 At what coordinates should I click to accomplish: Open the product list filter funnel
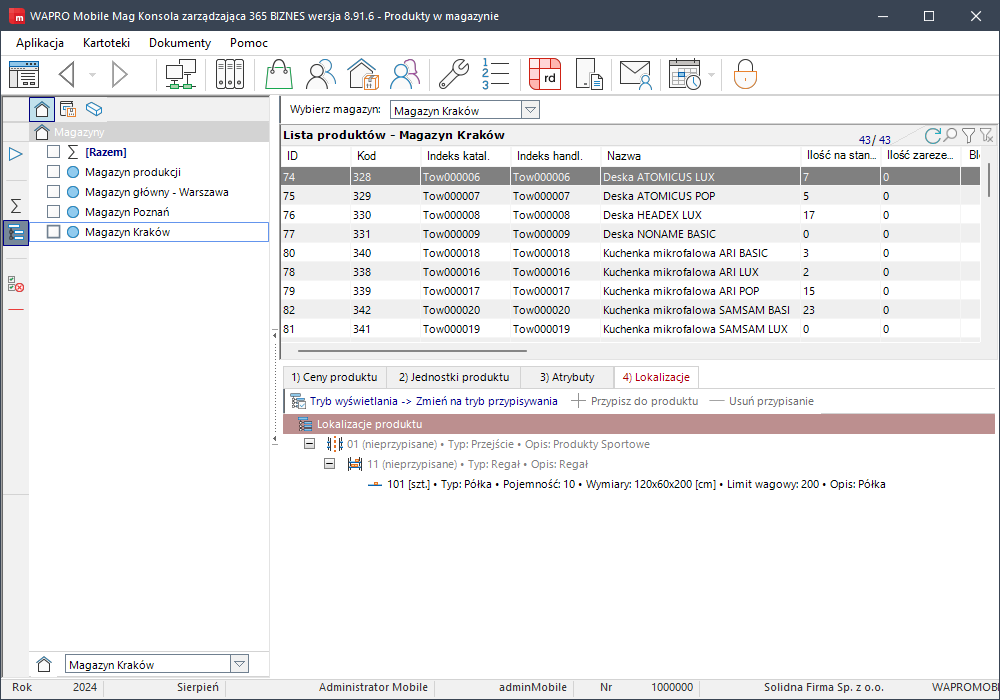(969, 135)
